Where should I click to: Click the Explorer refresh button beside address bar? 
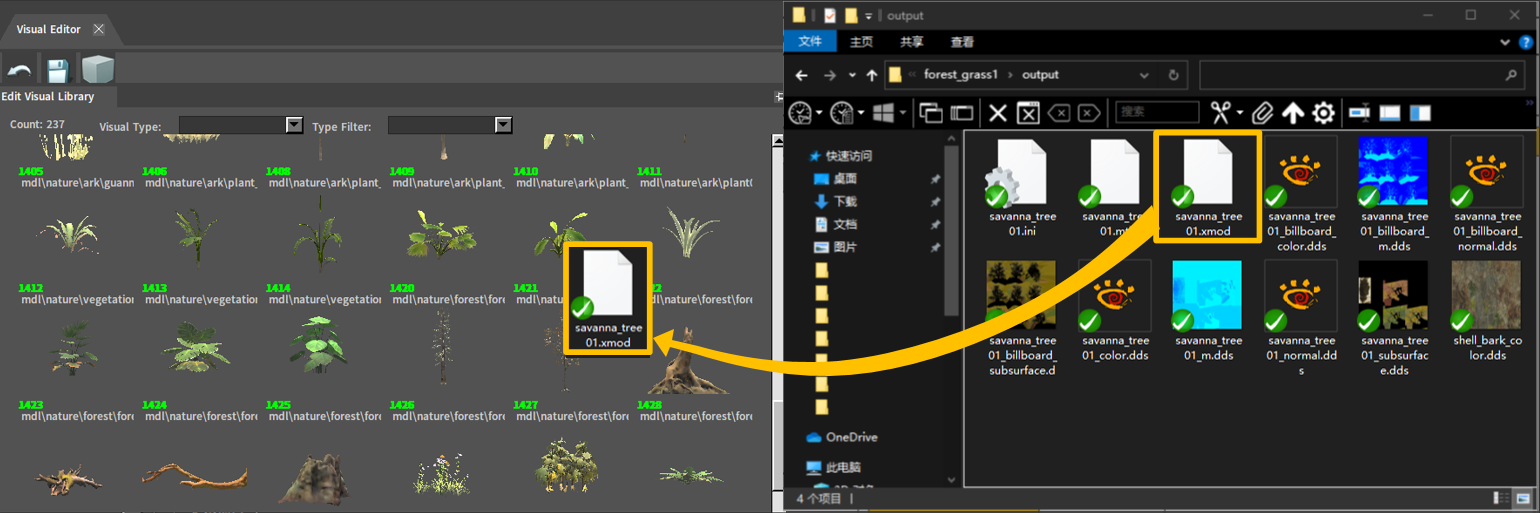click(x=1173, y=75)
